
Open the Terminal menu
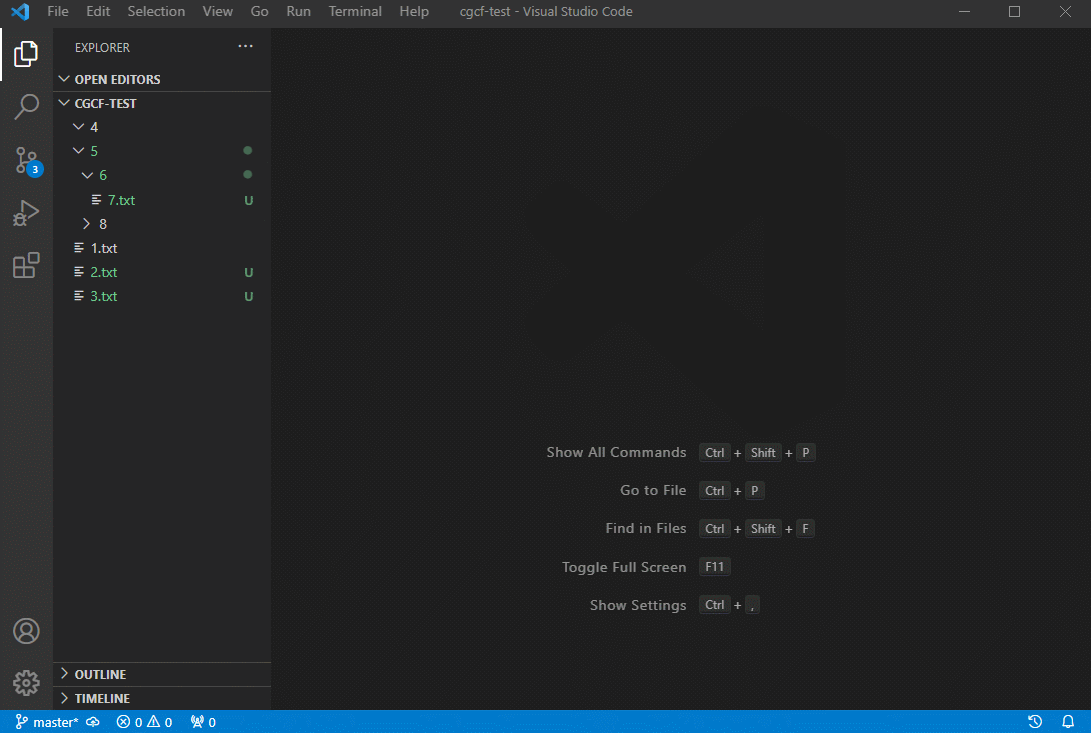point(355,11)
